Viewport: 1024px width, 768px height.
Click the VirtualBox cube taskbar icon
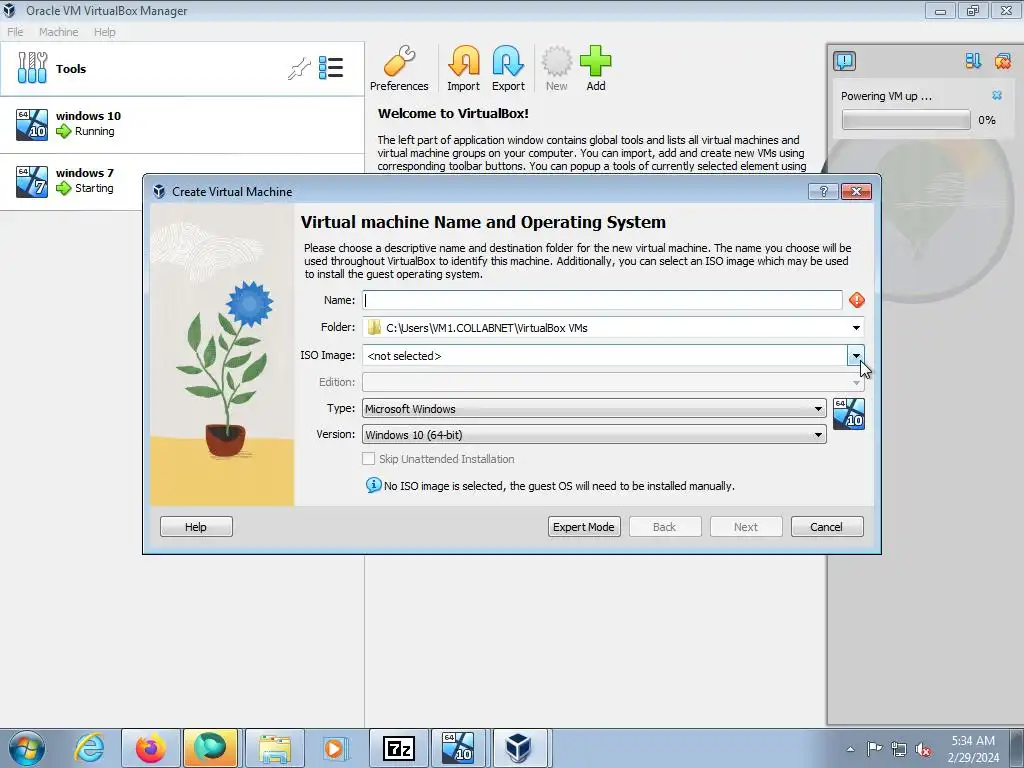(x=519, y=748)
